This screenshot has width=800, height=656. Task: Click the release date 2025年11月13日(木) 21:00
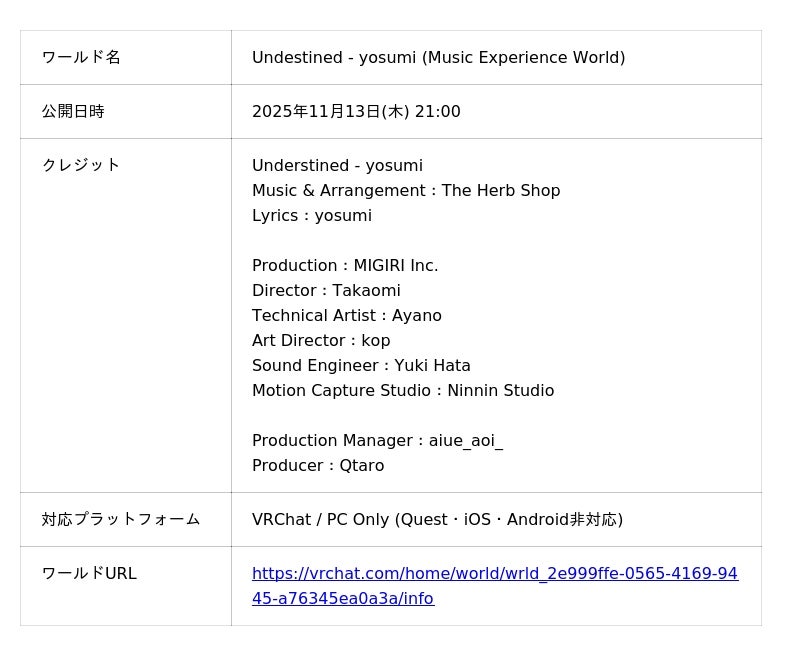click(x=356, y=111)
